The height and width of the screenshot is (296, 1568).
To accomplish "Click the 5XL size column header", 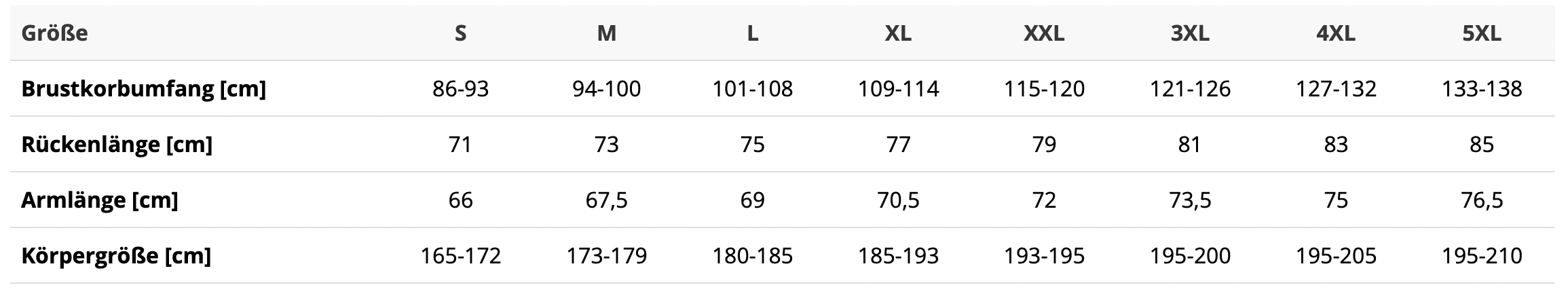I will (x=1481, y=33).
